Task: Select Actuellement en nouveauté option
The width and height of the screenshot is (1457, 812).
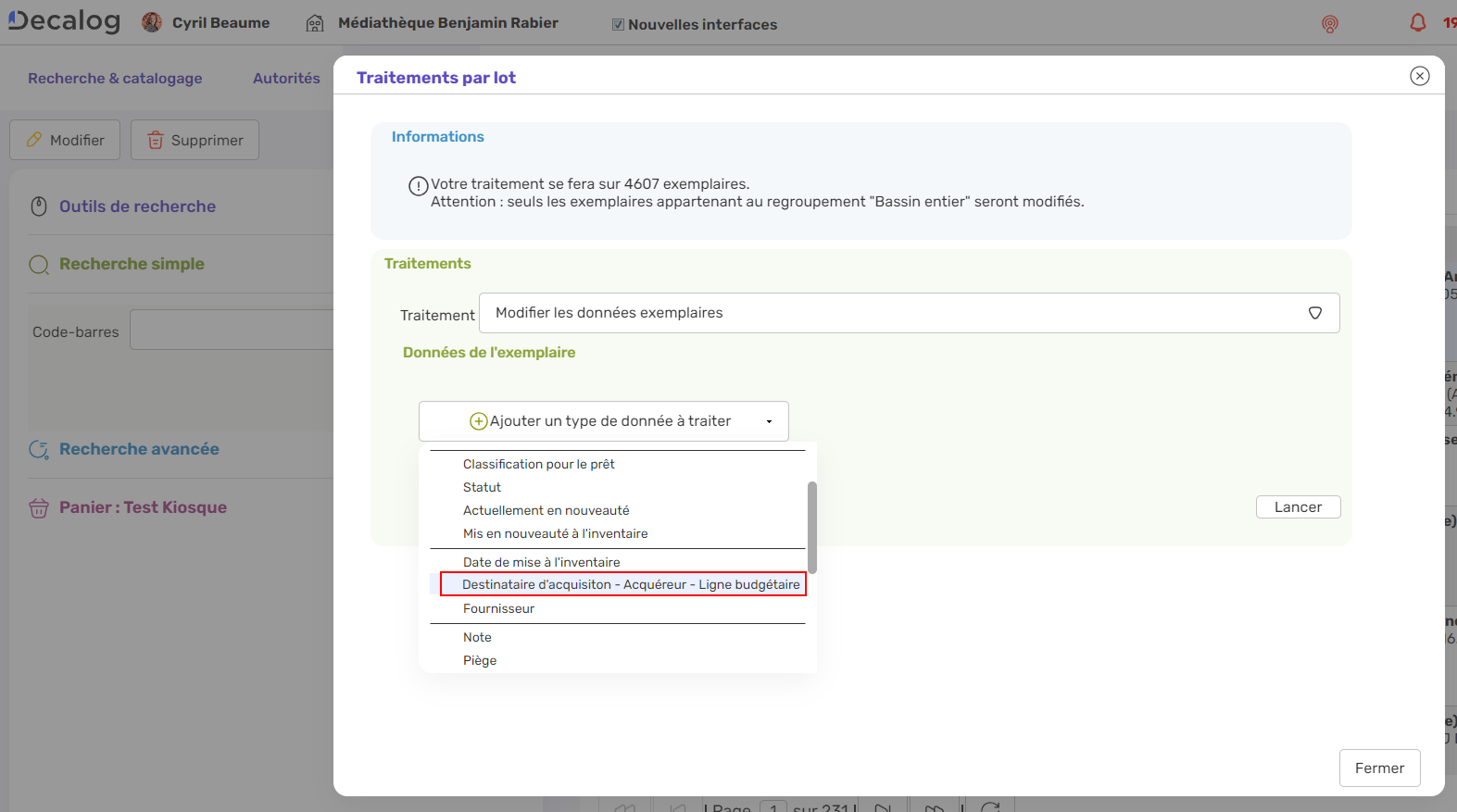Action: click(546, 510)
